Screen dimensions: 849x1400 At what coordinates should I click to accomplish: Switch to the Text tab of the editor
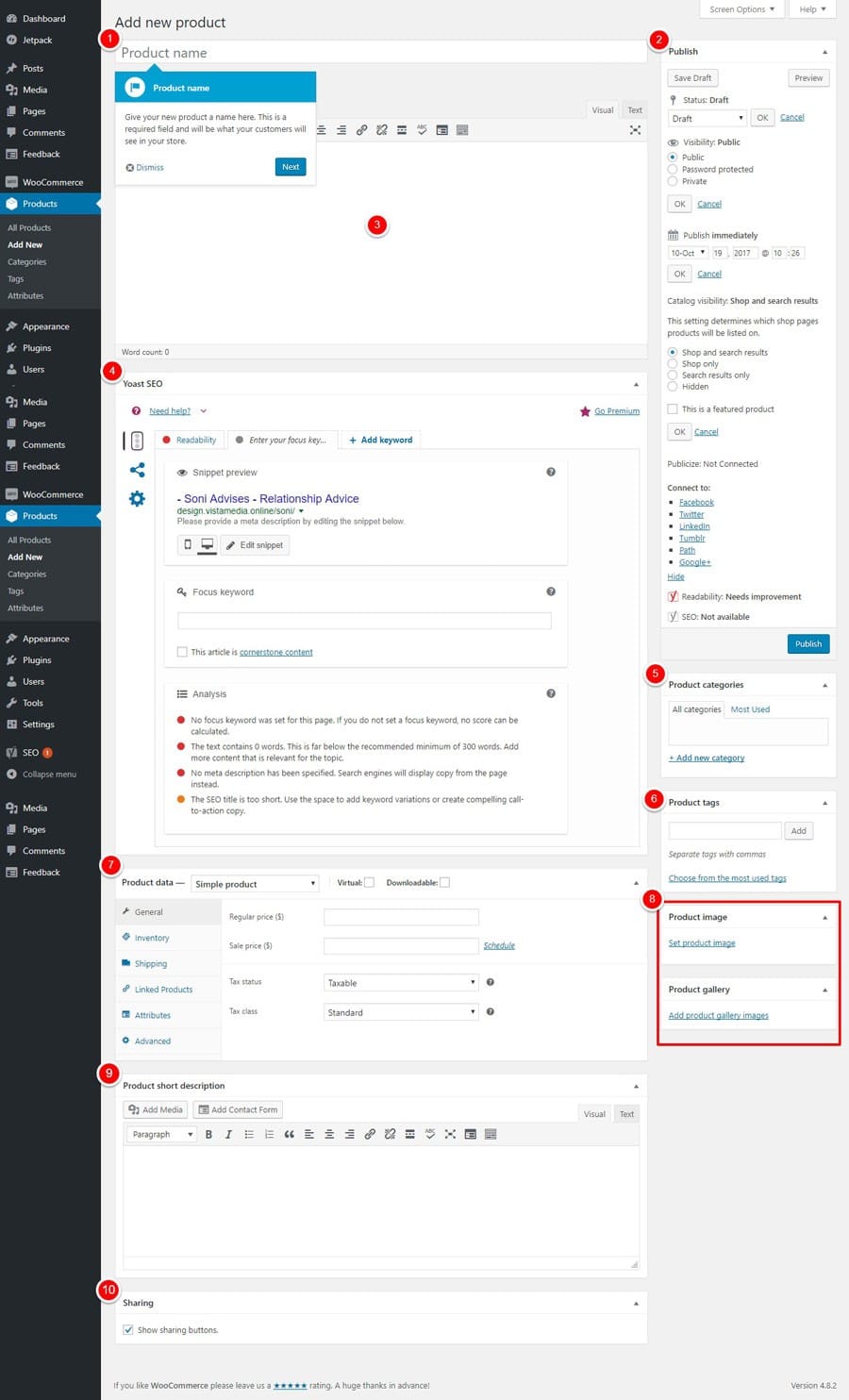coord(634,109)
